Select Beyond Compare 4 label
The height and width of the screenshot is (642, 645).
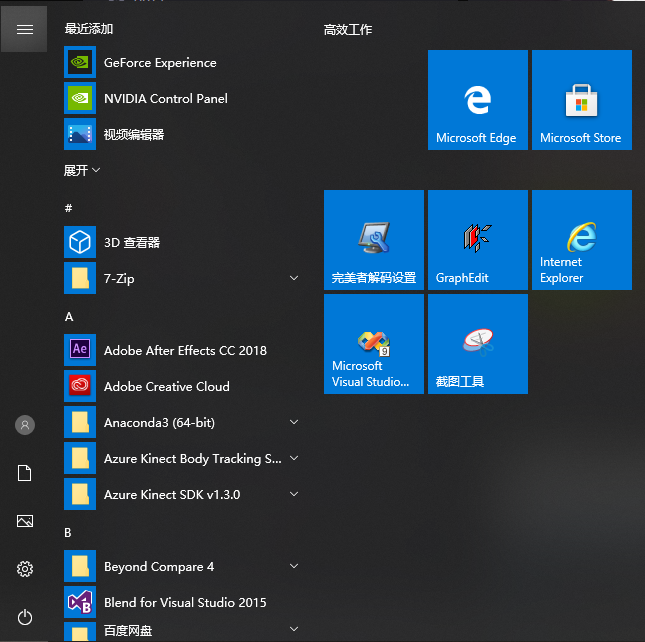[159, 567]
